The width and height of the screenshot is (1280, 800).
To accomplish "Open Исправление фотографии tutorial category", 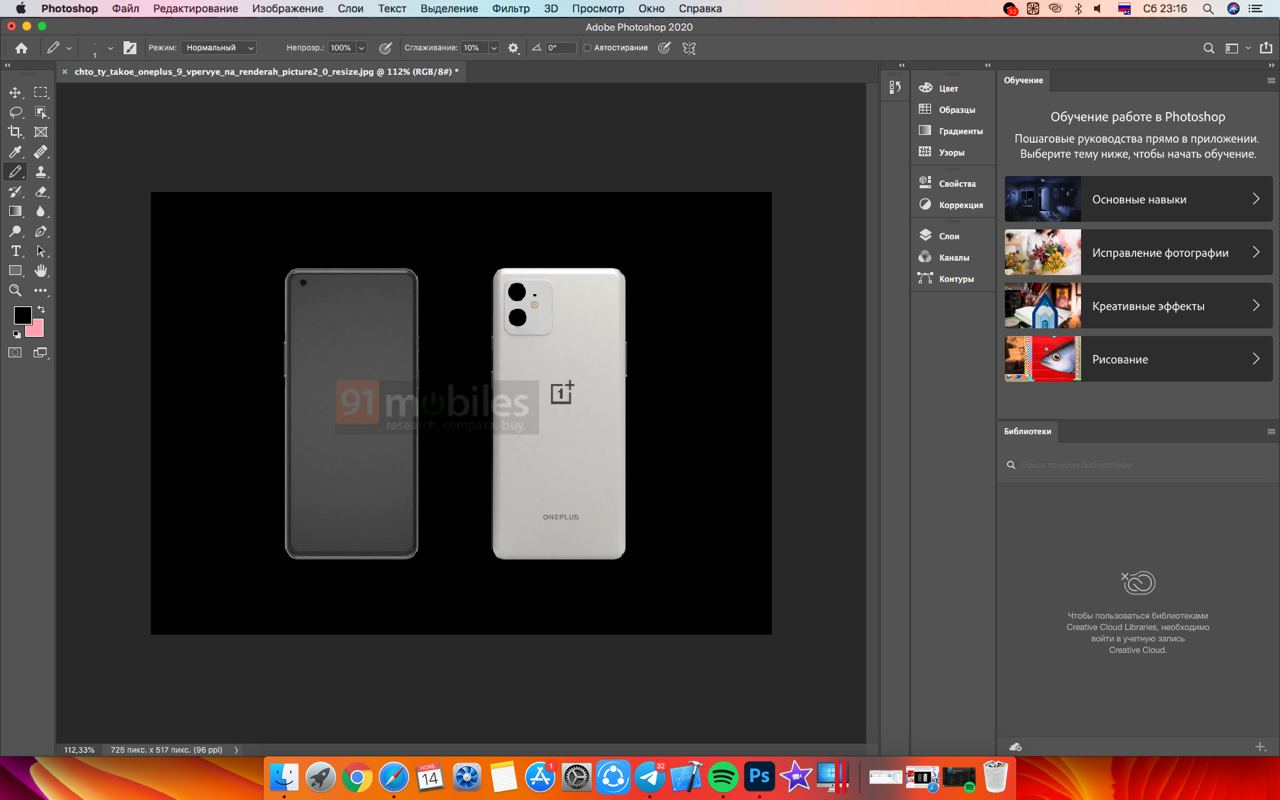I will (x=1138, y=252).
